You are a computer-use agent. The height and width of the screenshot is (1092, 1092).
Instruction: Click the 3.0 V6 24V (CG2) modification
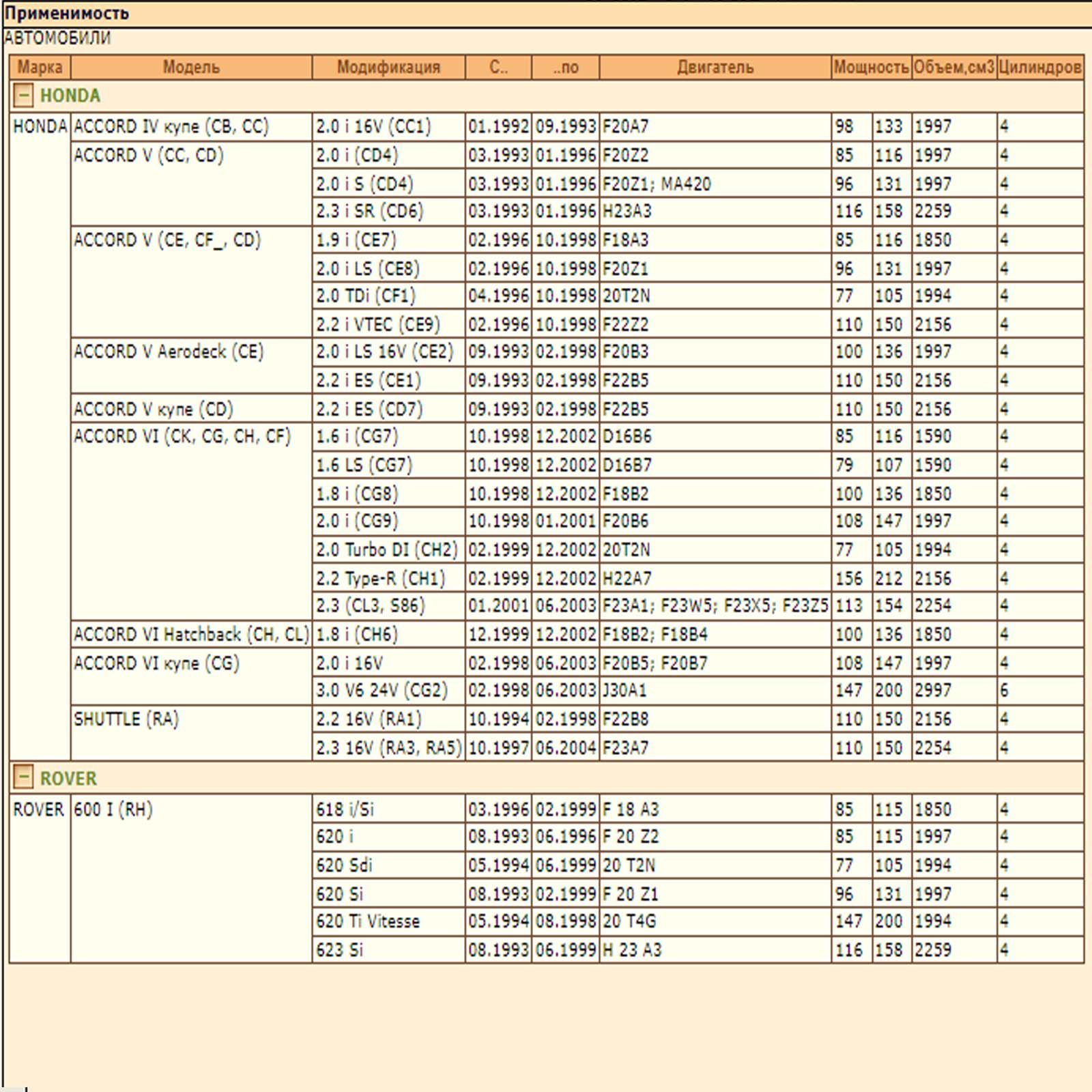(x=382, y=691)
